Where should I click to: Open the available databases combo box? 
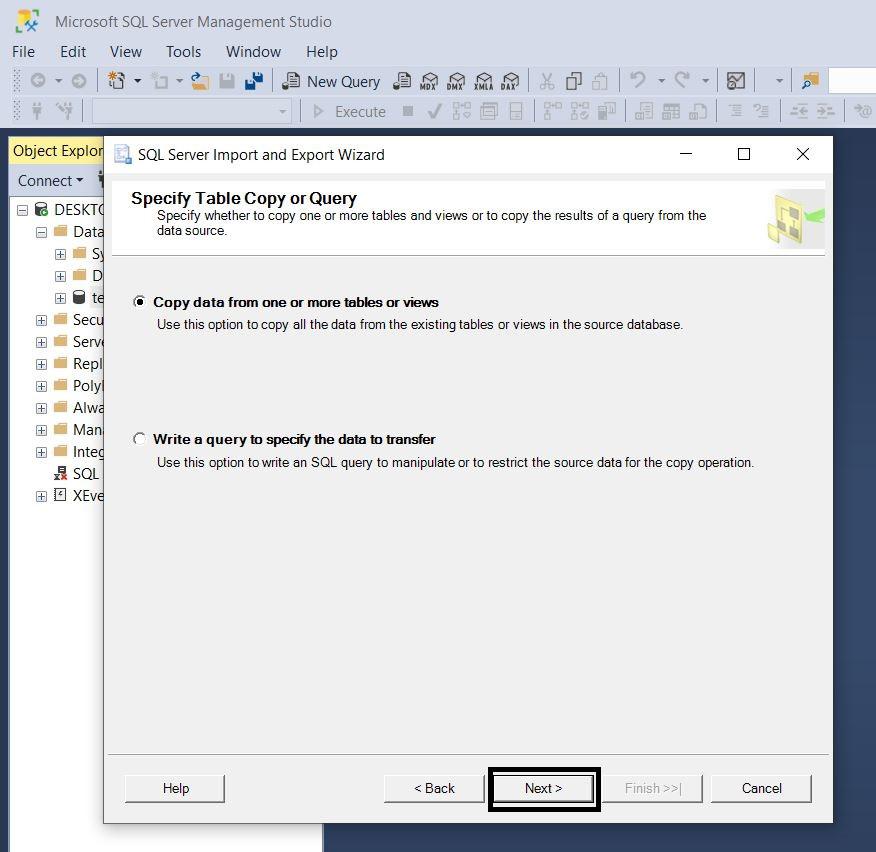(192, 112)
